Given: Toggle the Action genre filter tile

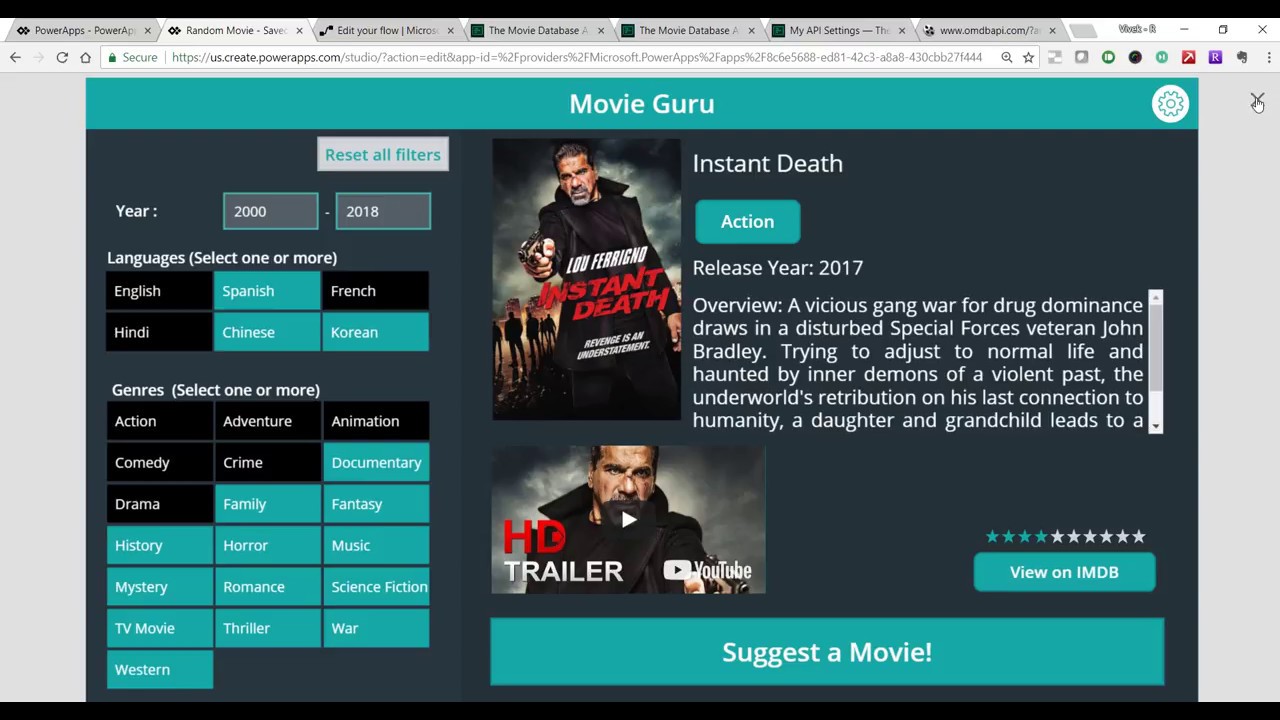Looking at the screenshot, I should click(x=159, y=421).
